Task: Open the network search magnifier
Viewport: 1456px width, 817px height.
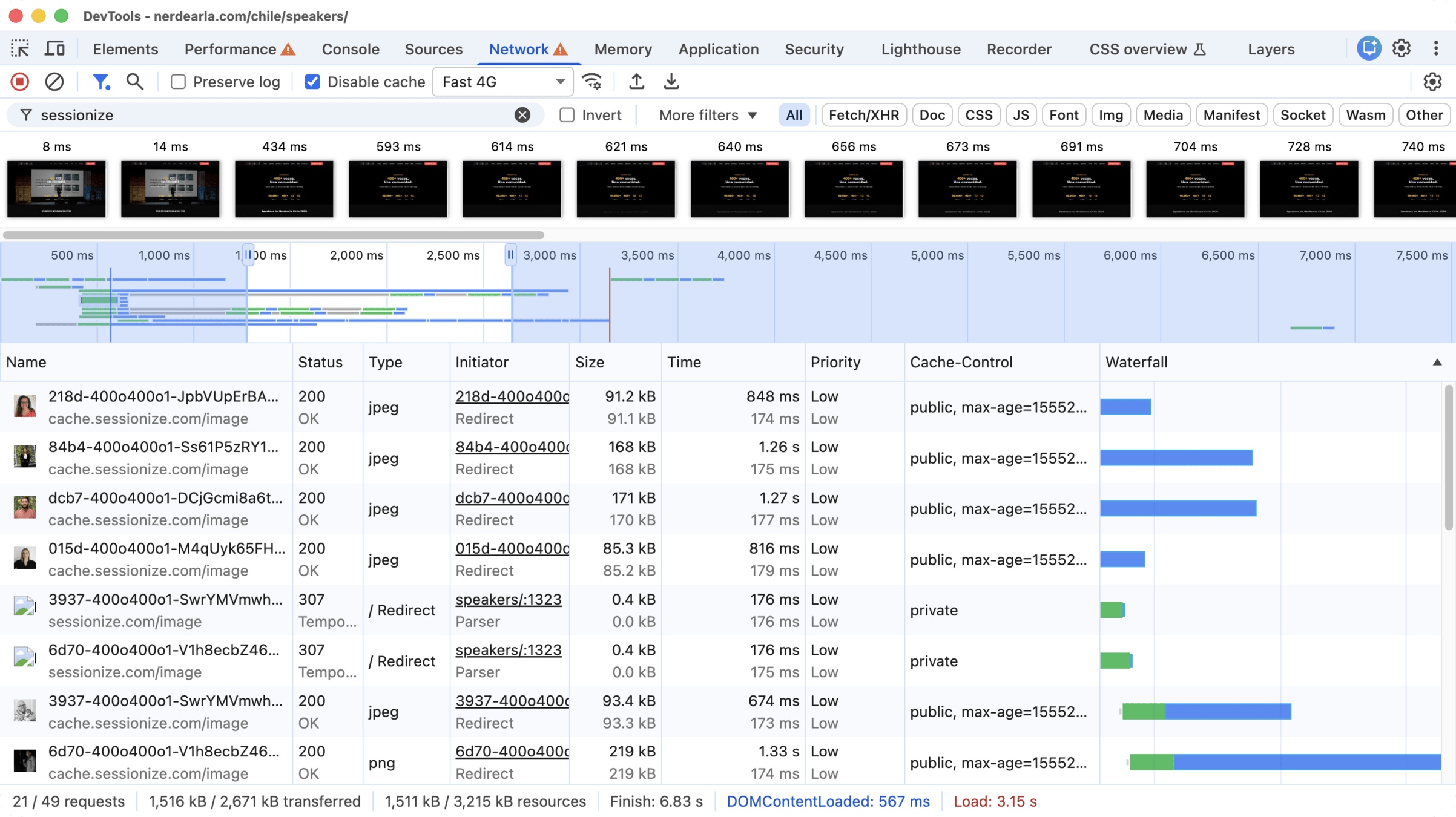Action: pyautogui.click(x=134, y=82)
